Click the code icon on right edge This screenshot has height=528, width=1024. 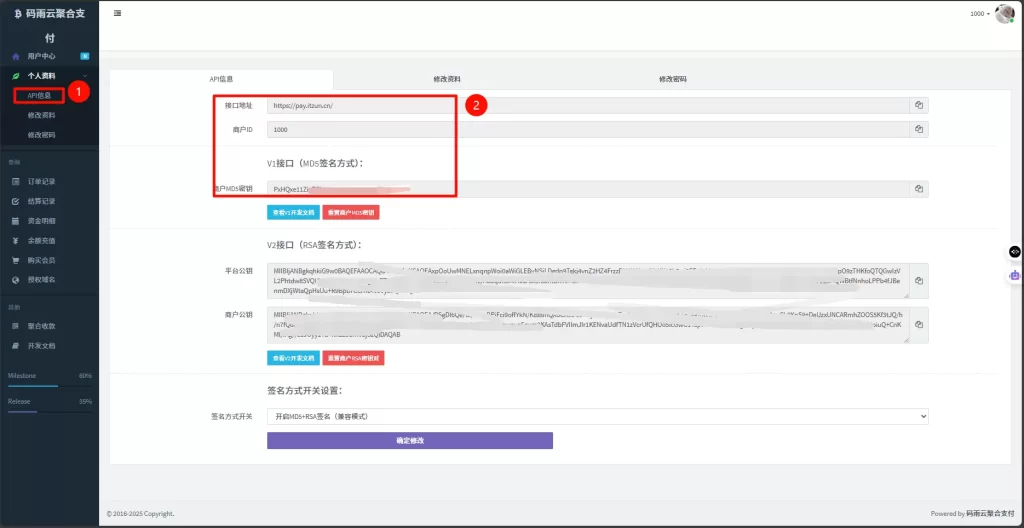[x=1014, y=252]
